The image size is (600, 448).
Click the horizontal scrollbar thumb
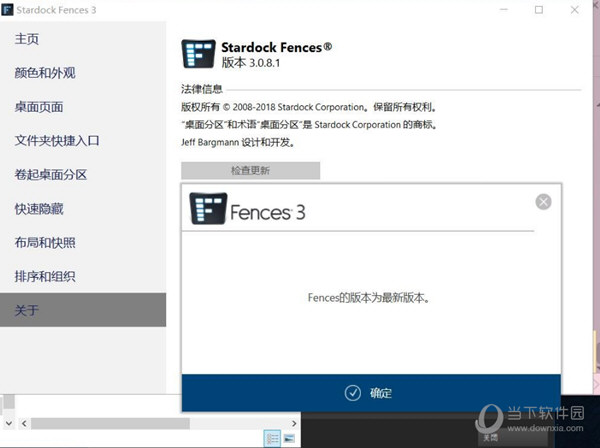point(110,424)
